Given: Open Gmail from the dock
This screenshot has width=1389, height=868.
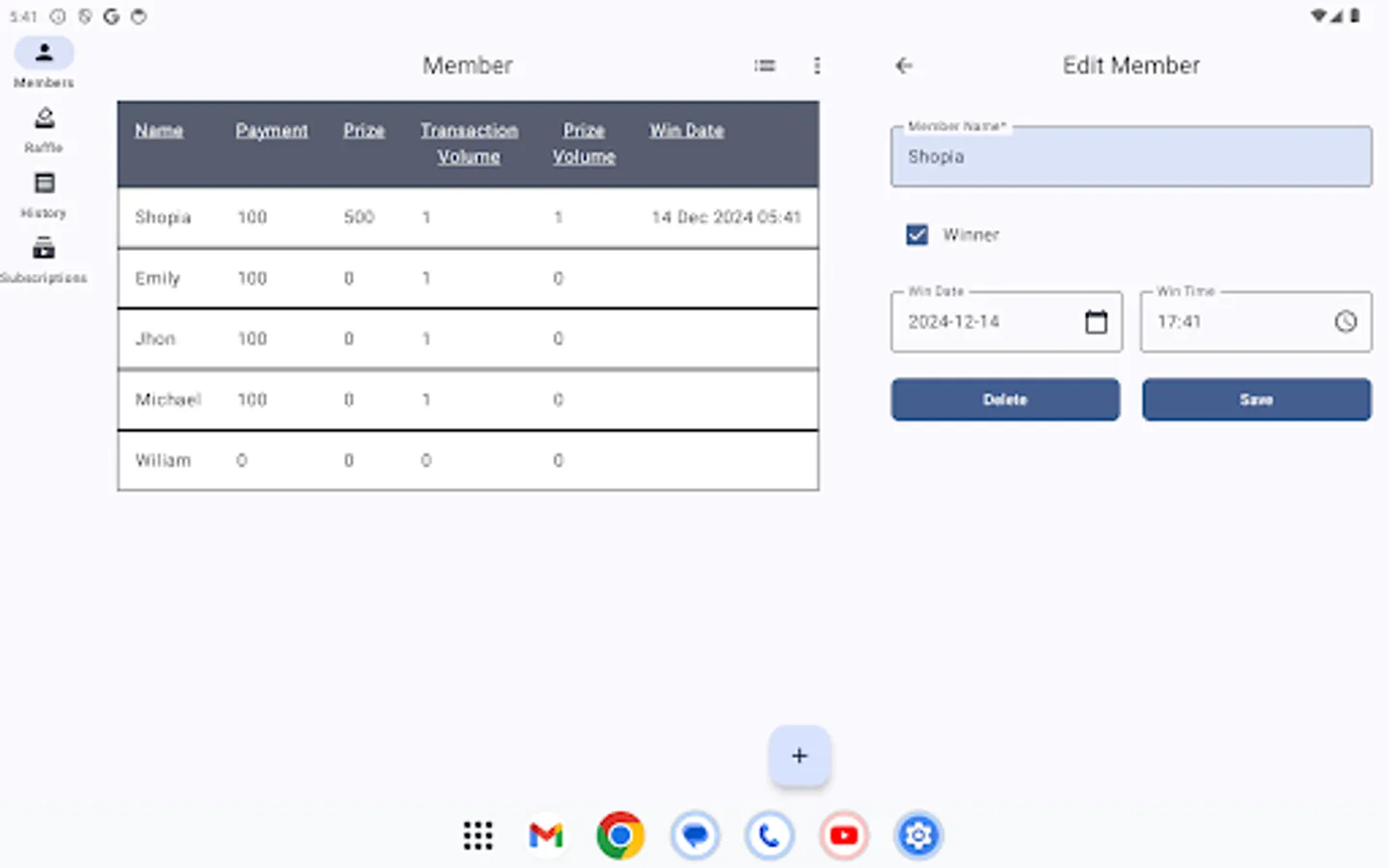Looking at the screenshot, I should [x=546, y=835].
